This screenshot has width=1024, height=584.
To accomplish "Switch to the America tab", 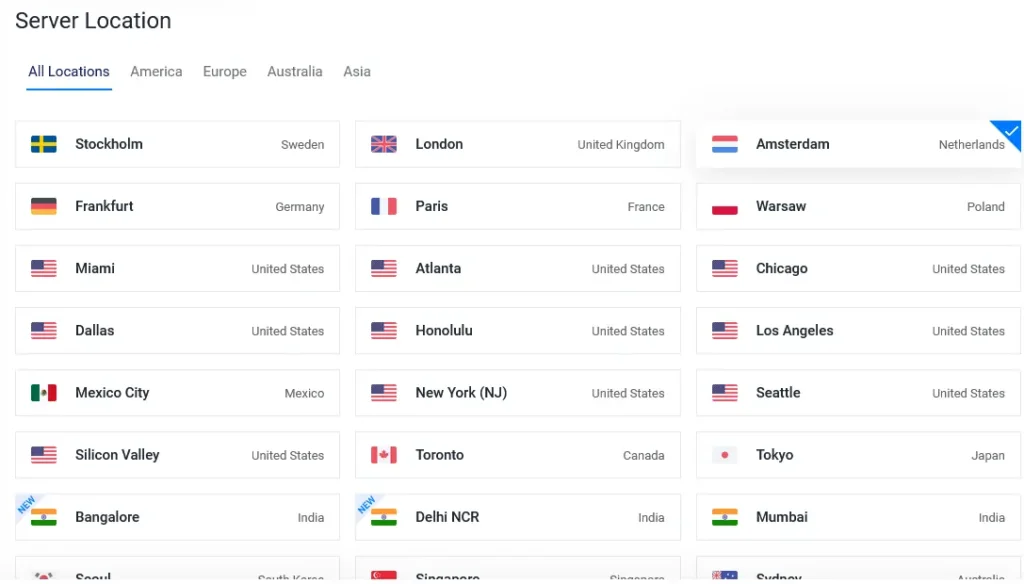I will tap(156, 71).
